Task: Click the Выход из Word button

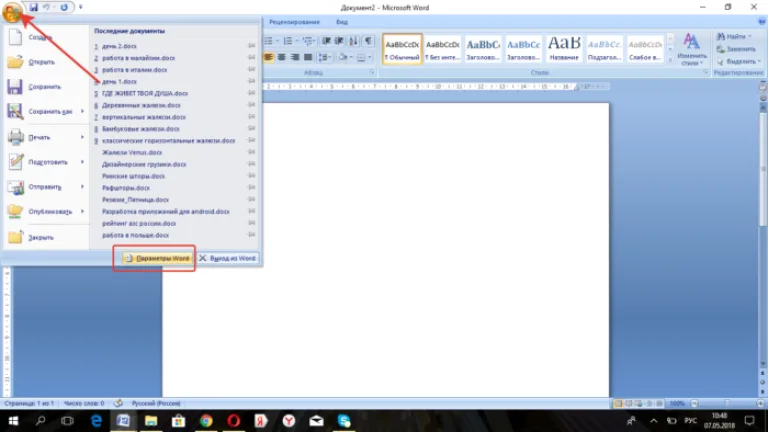Action: coord(228,258)
